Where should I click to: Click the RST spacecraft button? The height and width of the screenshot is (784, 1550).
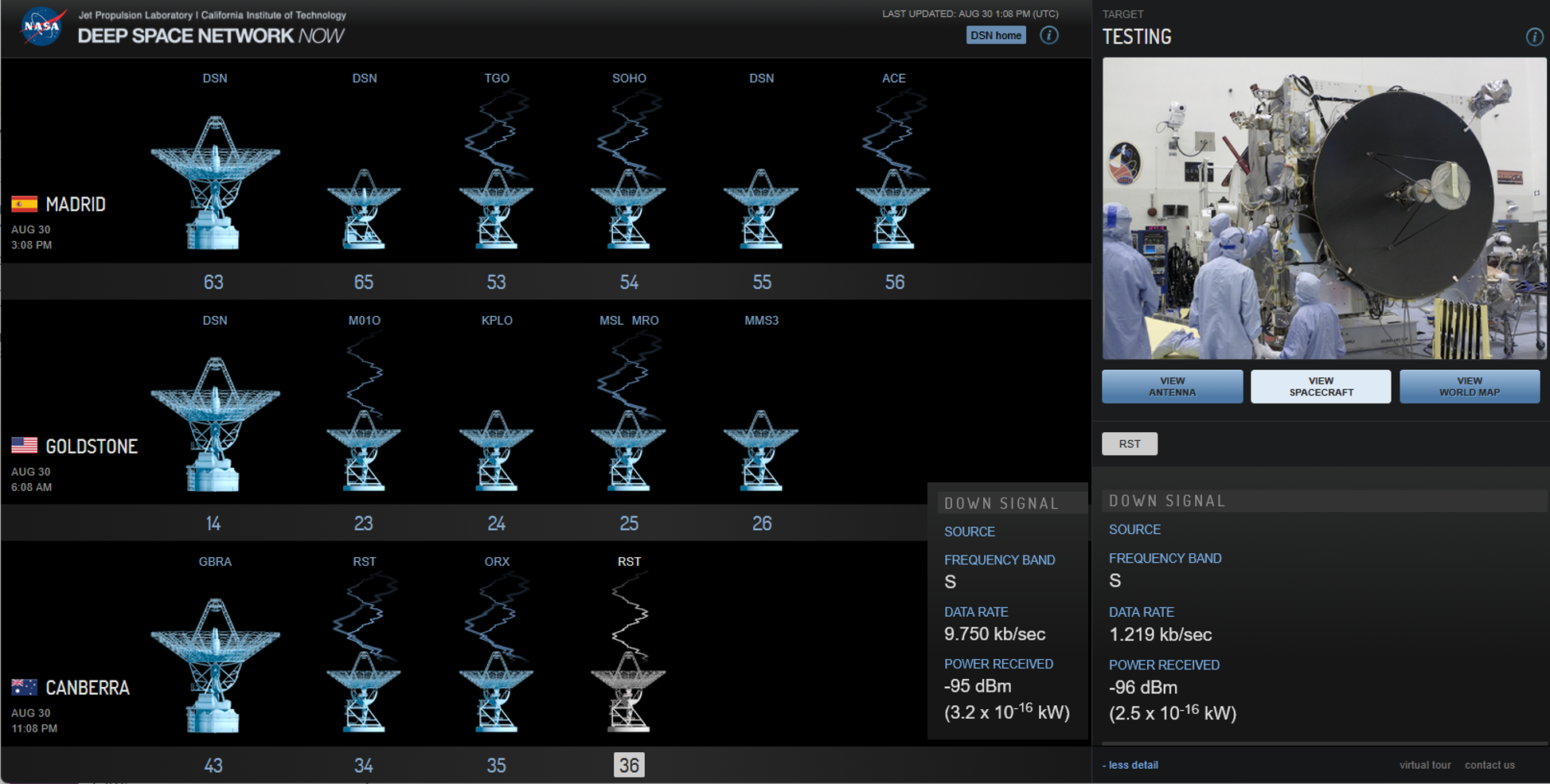tap(1130, 444)
